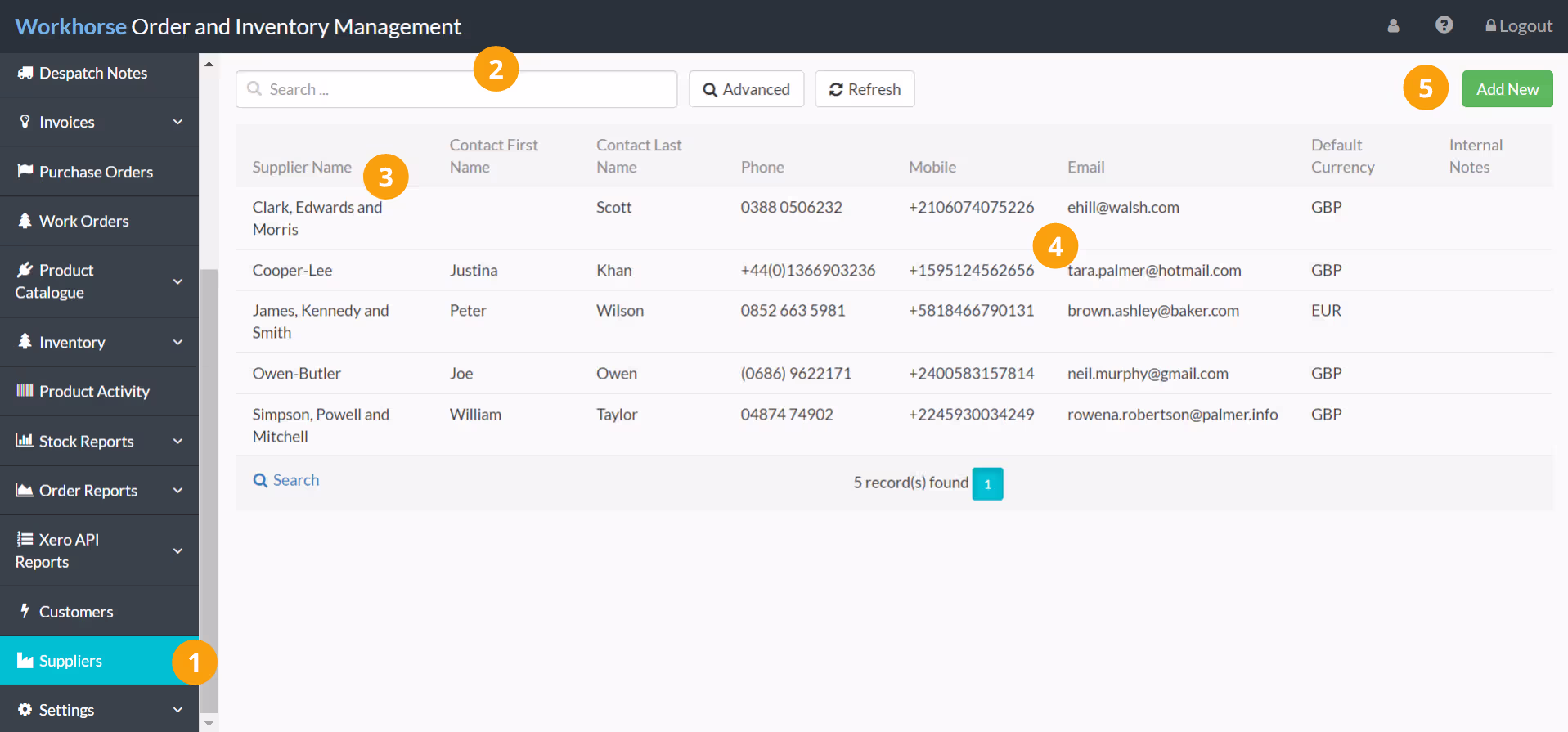Open the Clark, Edwards and Morris supplier
1568x732 pixels.
[x=894, y=218]
